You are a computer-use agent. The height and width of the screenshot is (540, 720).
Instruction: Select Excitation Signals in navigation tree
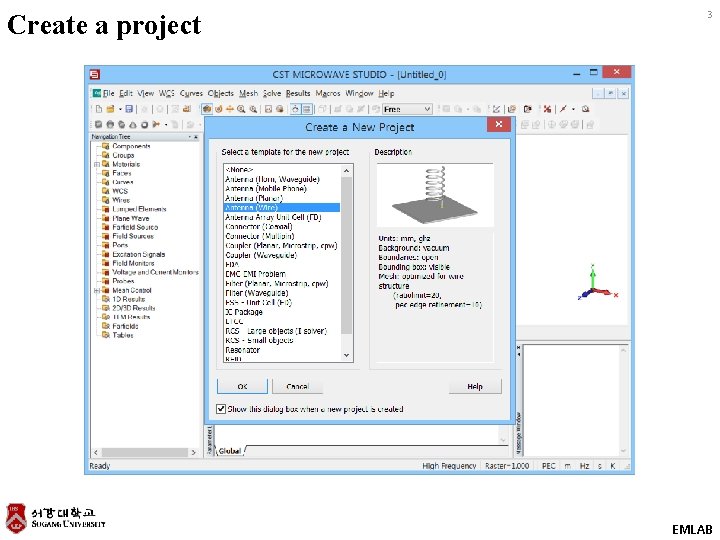coord(138,254)
